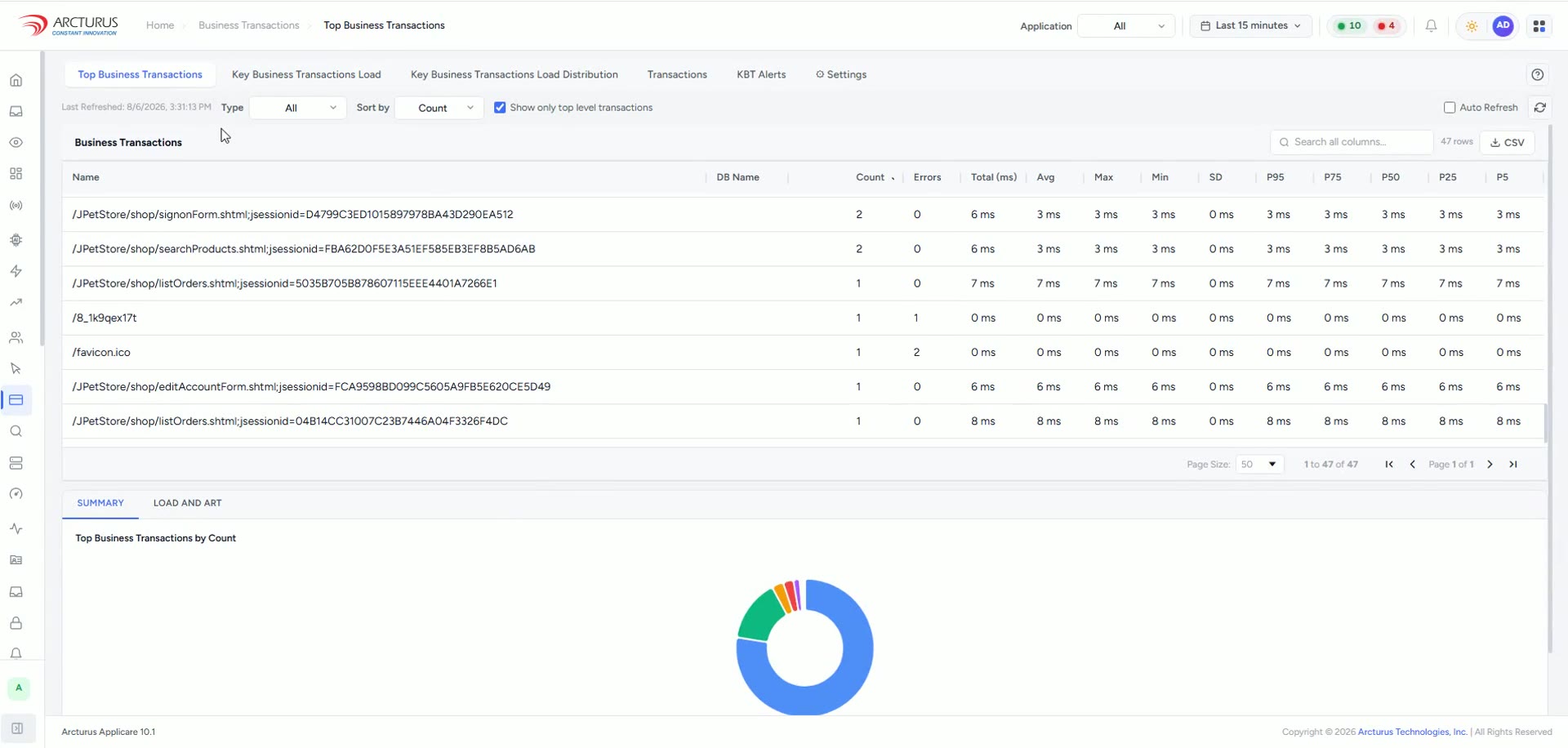Switch to the Transactions tab
Viewport: 1568px width, 748px height.
click(677, 75)
